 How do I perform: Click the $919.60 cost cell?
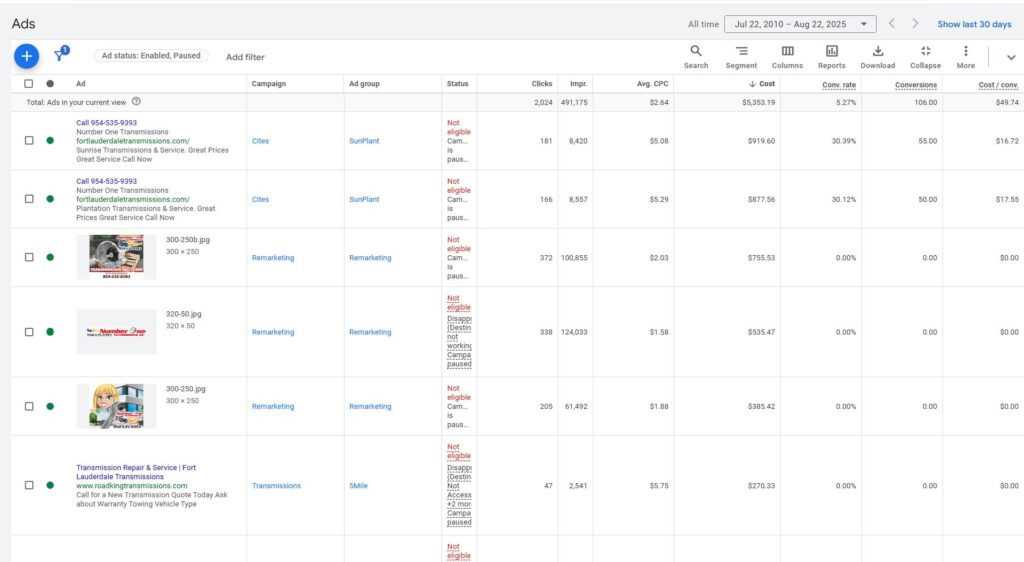pos(761,141)
